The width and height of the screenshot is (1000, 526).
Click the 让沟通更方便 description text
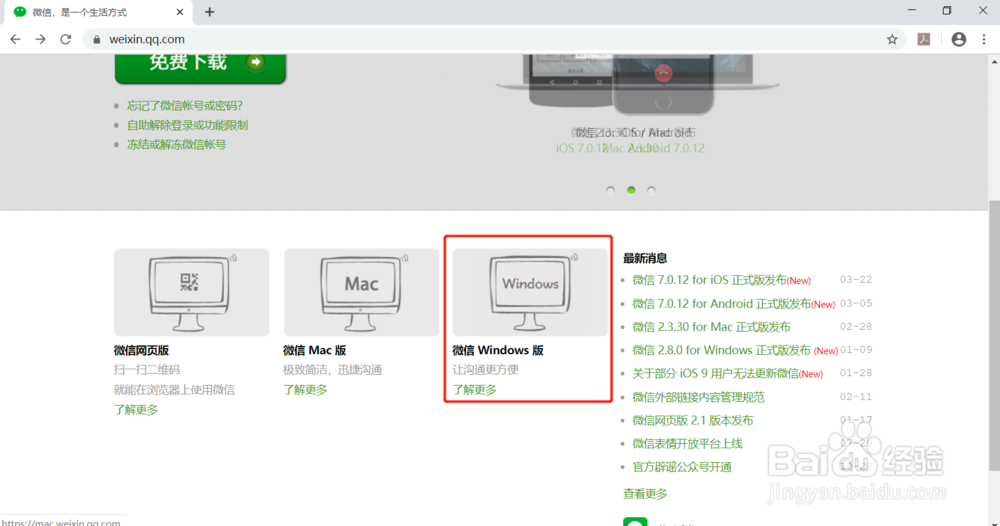pyautogui.click(x=485, y=370)
